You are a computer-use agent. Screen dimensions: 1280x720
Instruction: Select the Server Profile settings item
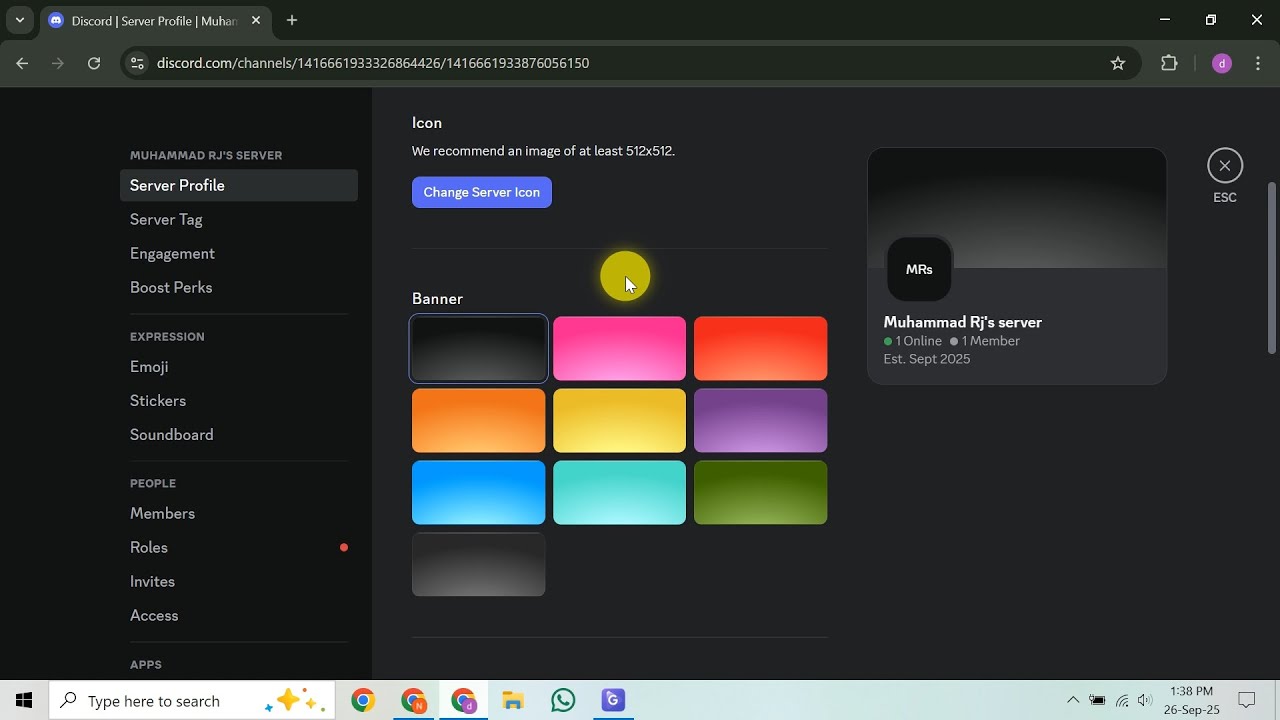point(239,186)
